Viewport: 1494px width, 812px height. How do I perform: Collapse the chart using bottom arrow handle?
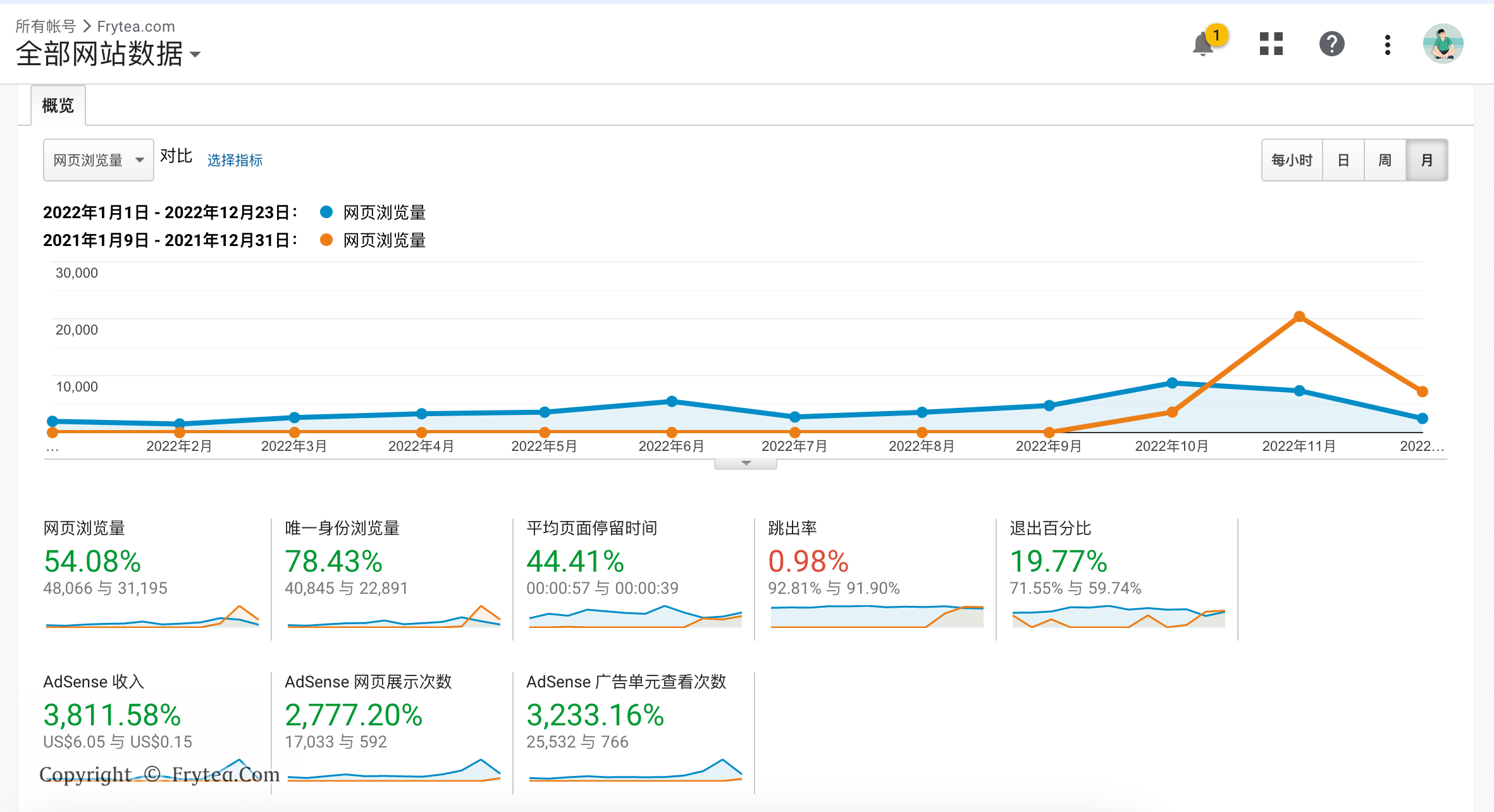pos(746,464)
